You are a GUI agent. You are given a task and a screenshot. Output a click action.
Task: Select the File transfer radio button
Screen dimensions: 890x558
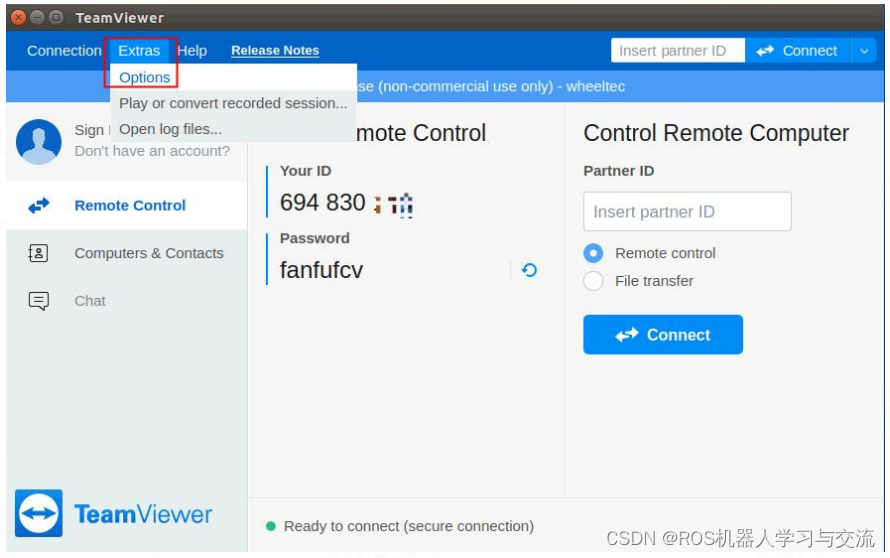pyautogui.click(x=593, y=281)
